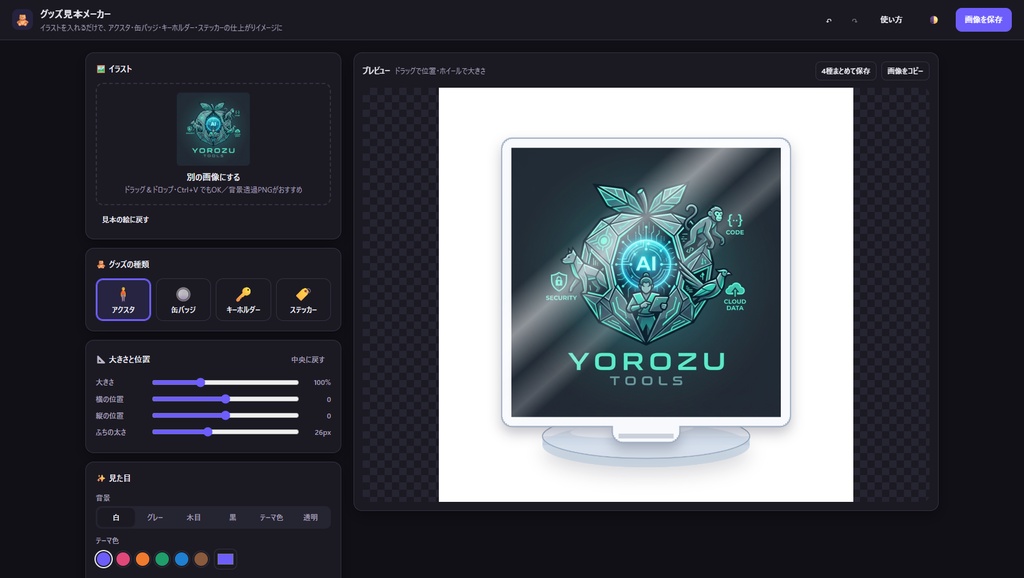Click the acrylic stand preview image
The image size is (1024, 578).
[645, 295]
